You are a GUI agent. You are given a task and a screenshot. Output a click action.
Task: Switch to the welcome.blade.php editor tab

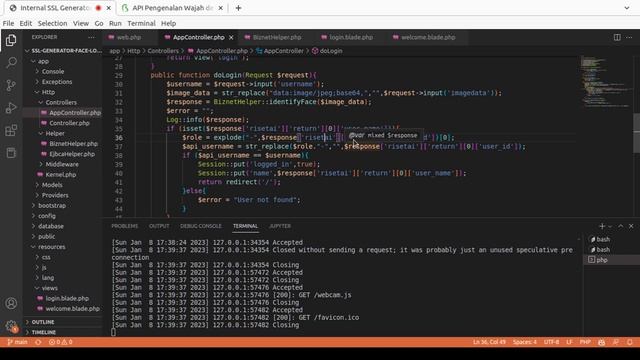pyautogui.click(x=428, y=37)
